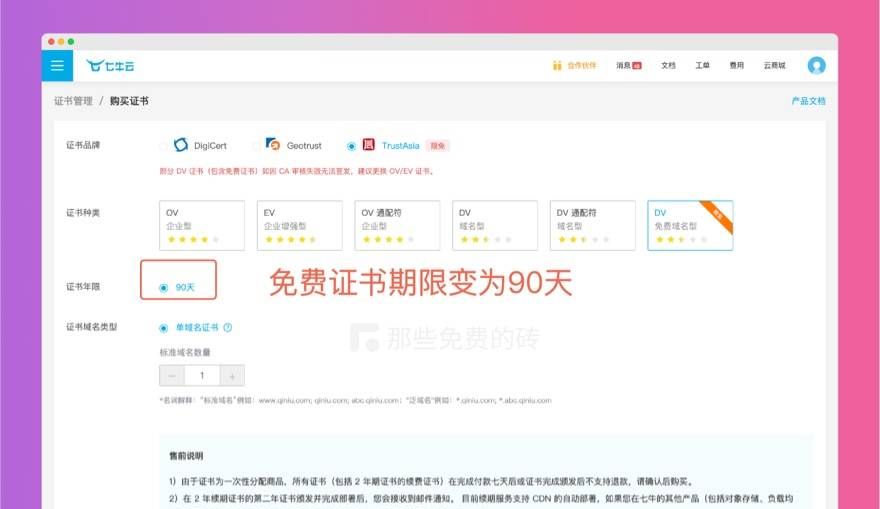
Task: Open the hamburger menu in the header
Action: 57,66
